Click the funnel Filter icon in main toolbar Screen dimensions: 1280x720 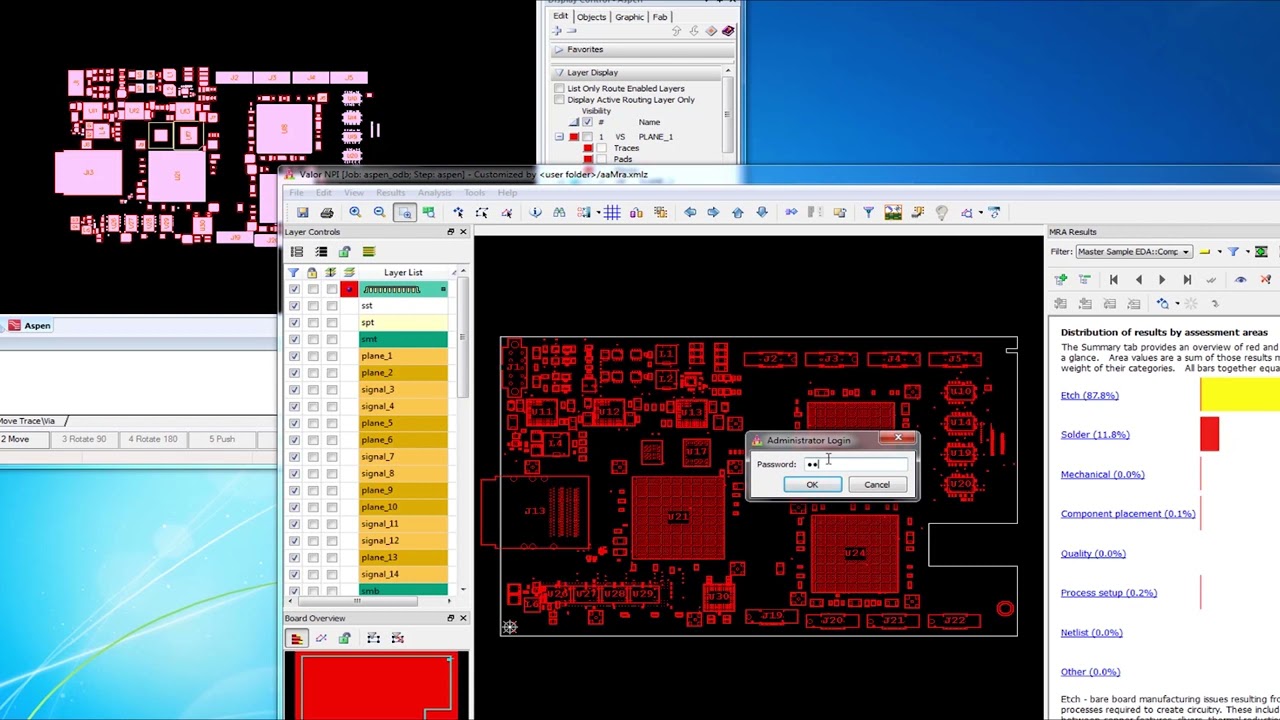click(x=868, y=212)
